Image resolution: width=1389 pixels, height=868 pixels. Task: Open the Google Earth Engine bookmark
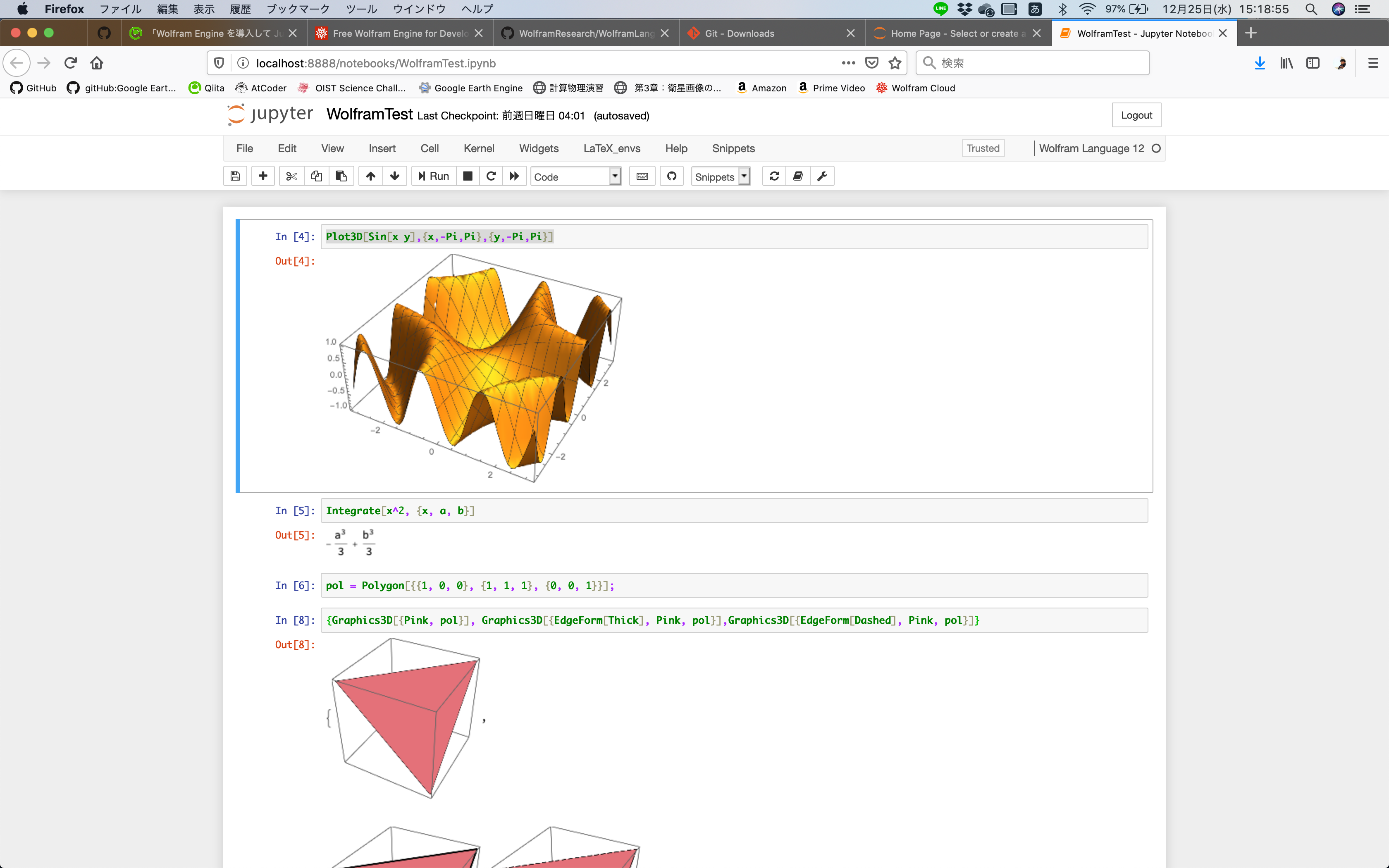pos(471,88)
